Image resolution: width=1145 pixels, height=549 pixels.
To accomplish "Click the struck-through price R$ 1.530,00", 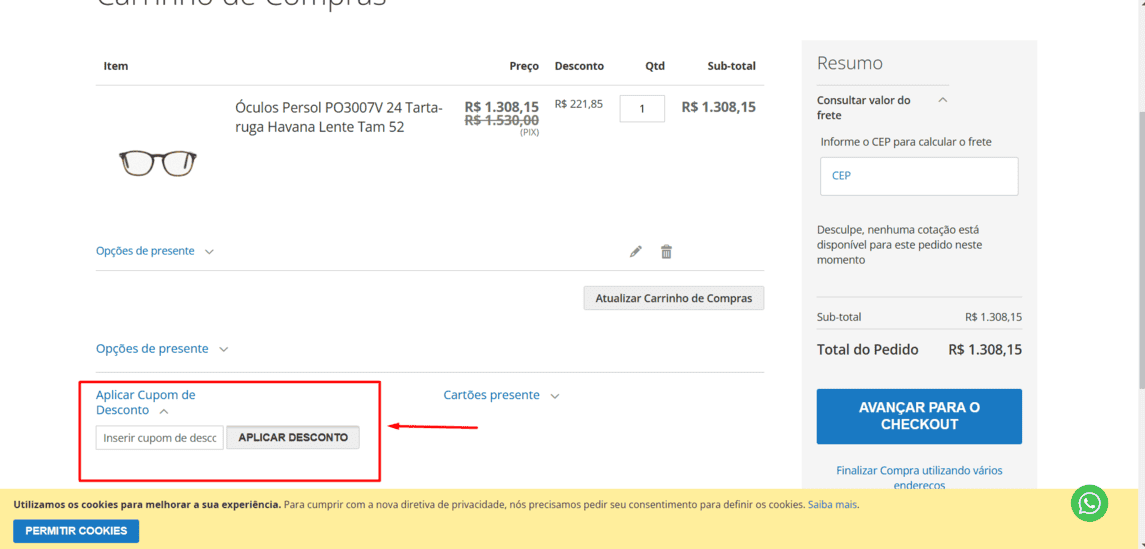I will 502,120.
